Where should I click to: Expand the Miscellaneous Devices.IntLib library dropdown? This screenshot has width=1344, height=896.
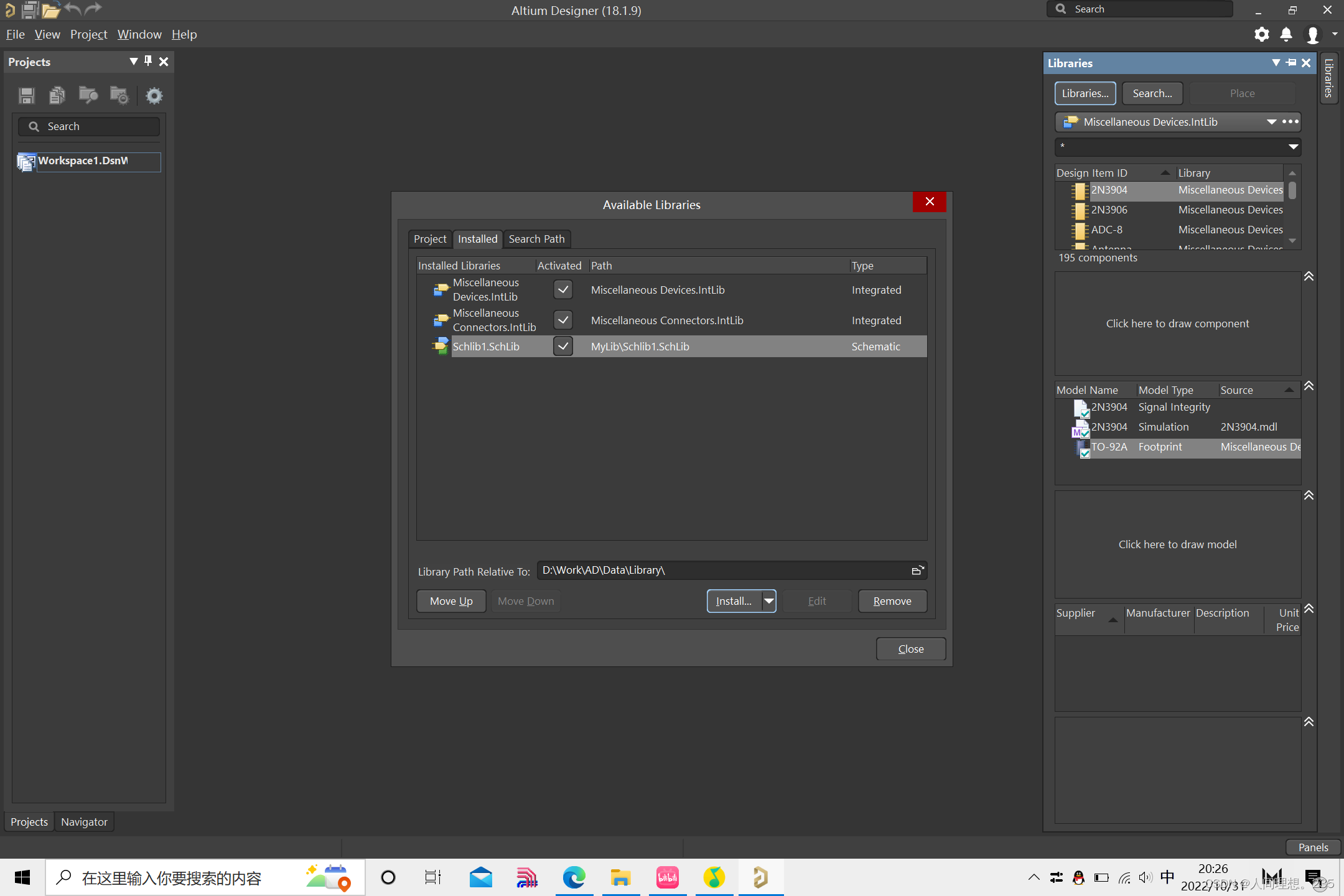[x=1271, y=122]
